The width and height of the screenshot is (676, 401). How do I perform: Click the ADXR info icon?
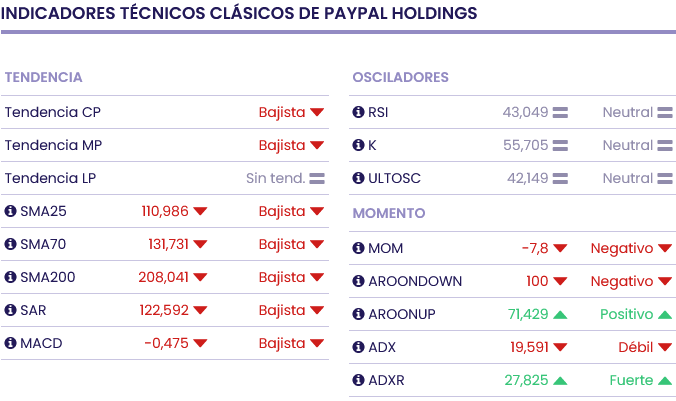pyautogui.click(x=359, y=380)
